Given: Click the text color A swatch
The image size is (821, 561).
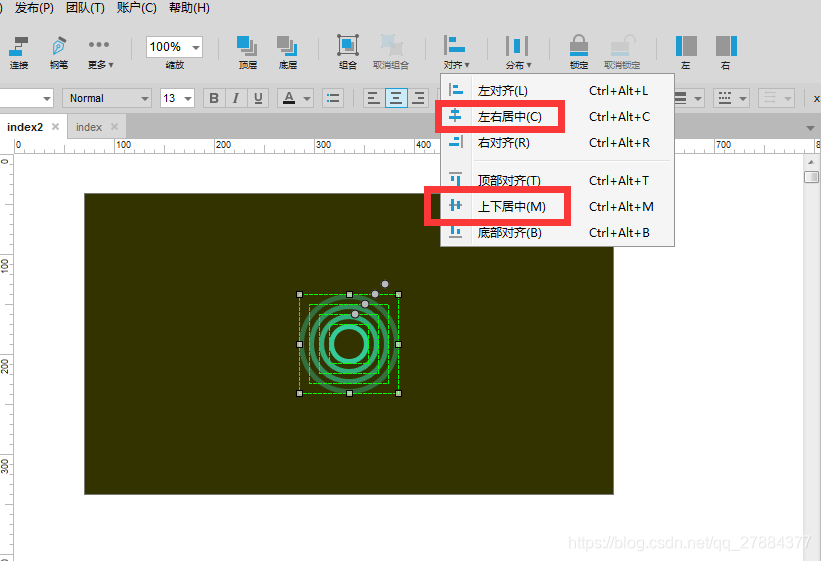Looking at the screenshot, I should point(289,98).
